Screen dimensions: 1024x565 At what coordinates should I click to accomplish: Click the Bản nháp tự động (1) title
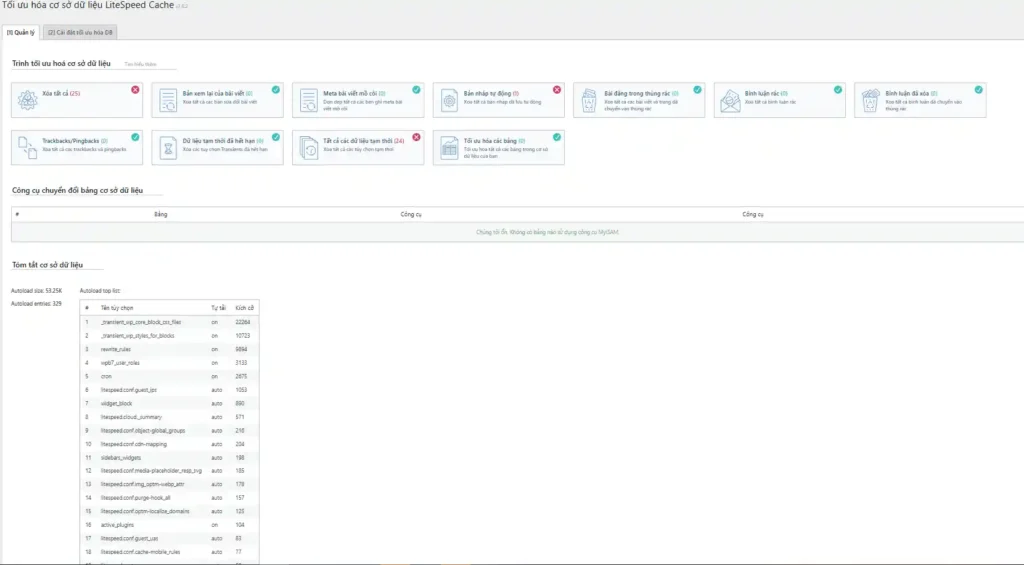pyautogui.click(x=491, y=93)
